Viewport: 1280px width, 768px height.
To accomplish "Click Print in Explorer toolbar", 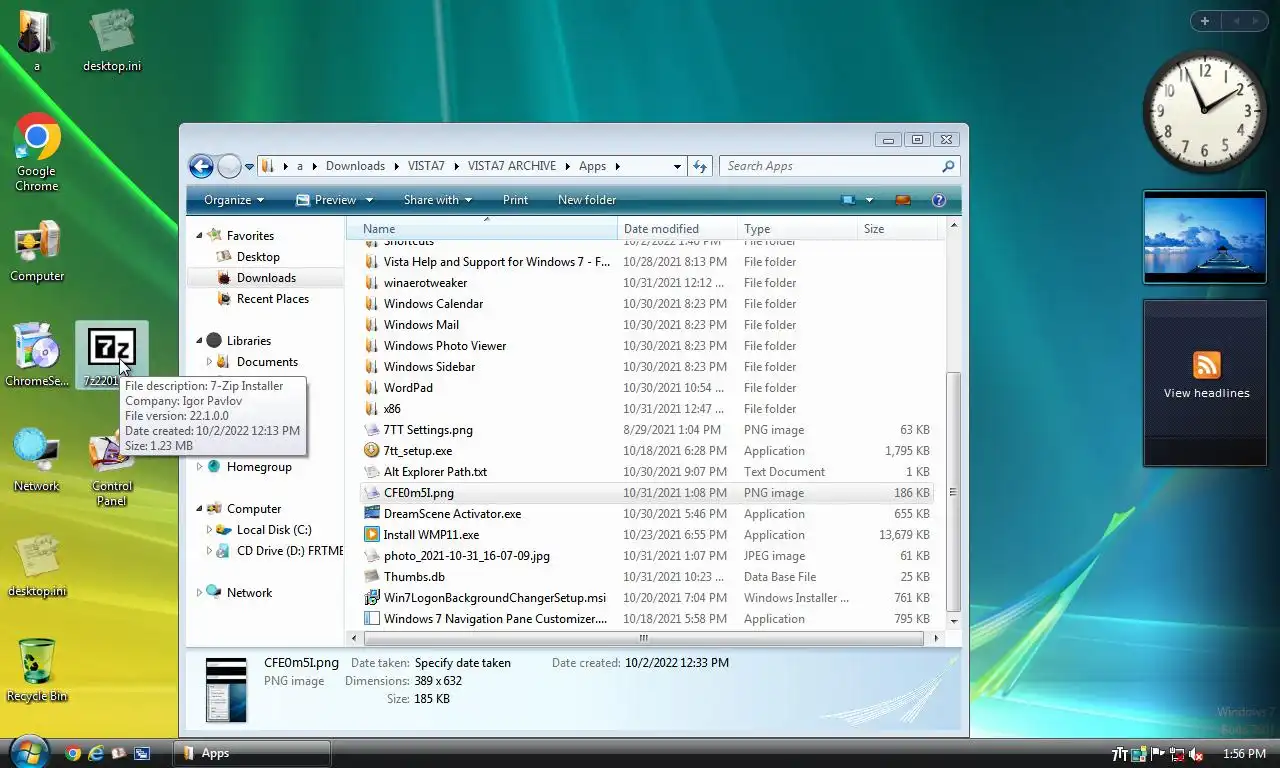I will pyautogui.click(x=515, y=200).
